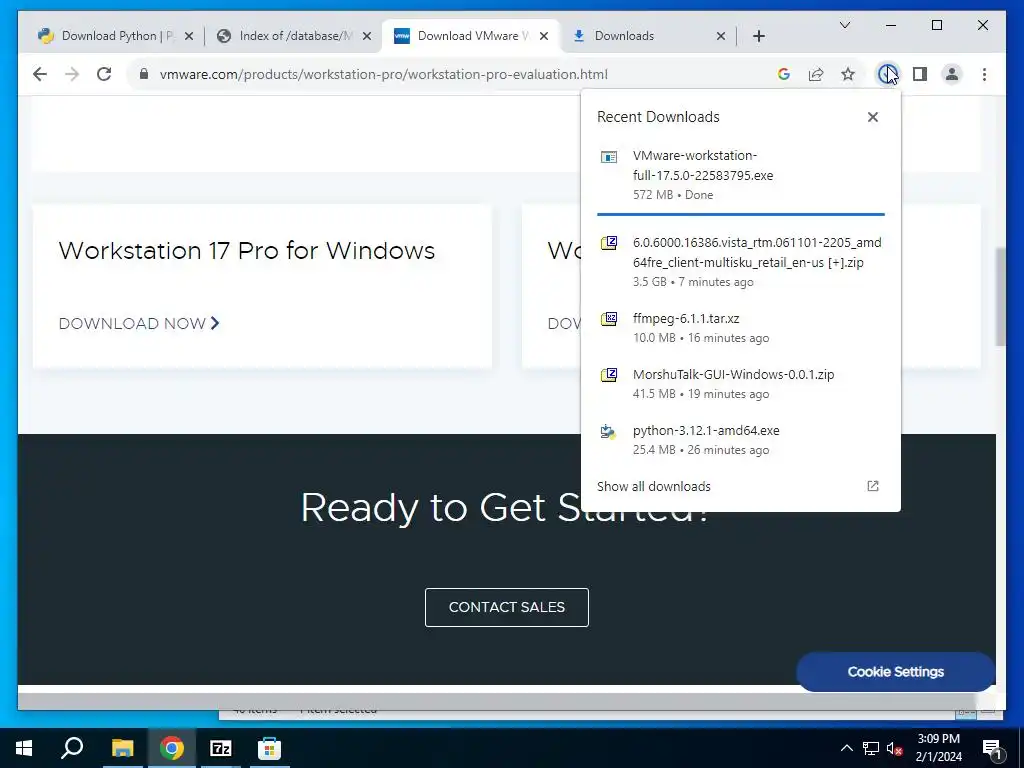Reload the VMware page
The height and width of the screenshot is (768, 1024).
(104, 74)
